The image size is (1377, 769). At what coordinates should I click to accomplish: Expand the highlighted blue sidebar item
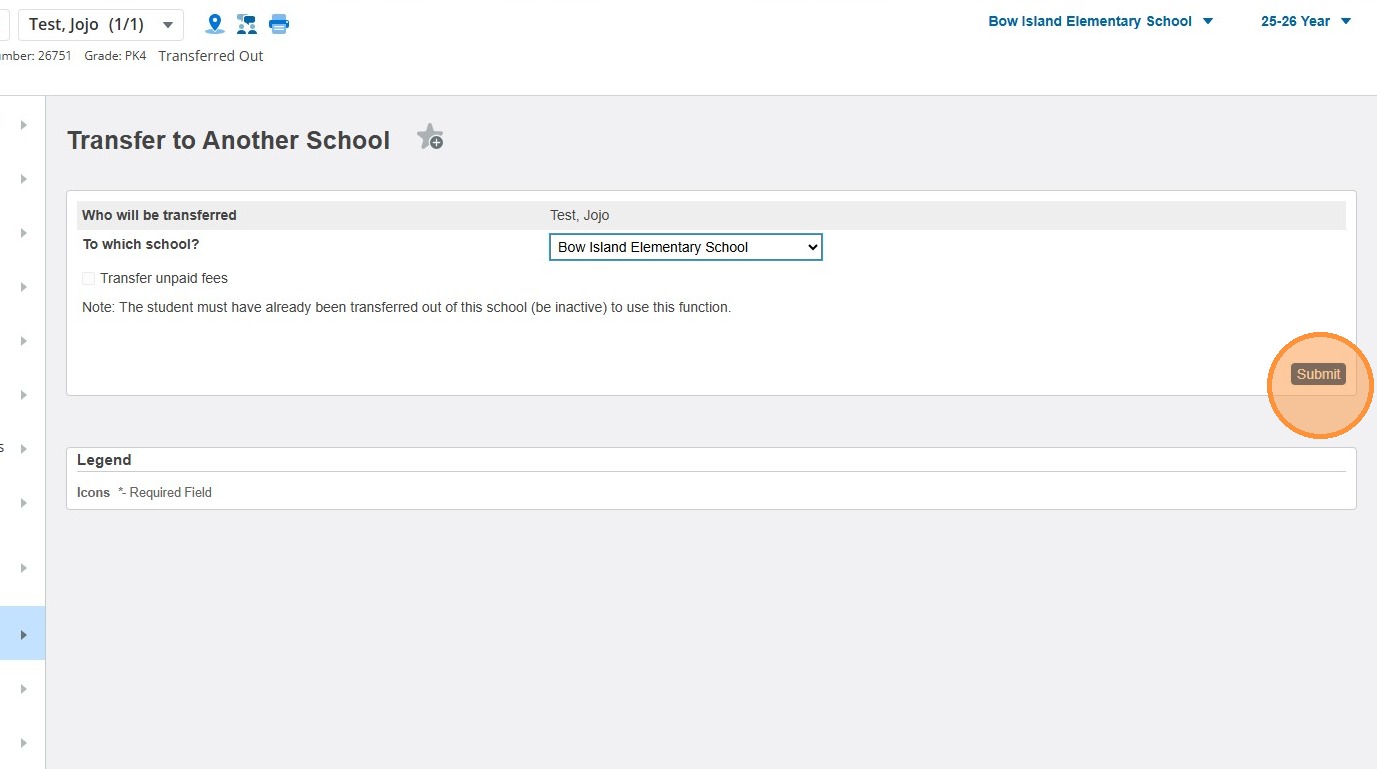[22, 634]
